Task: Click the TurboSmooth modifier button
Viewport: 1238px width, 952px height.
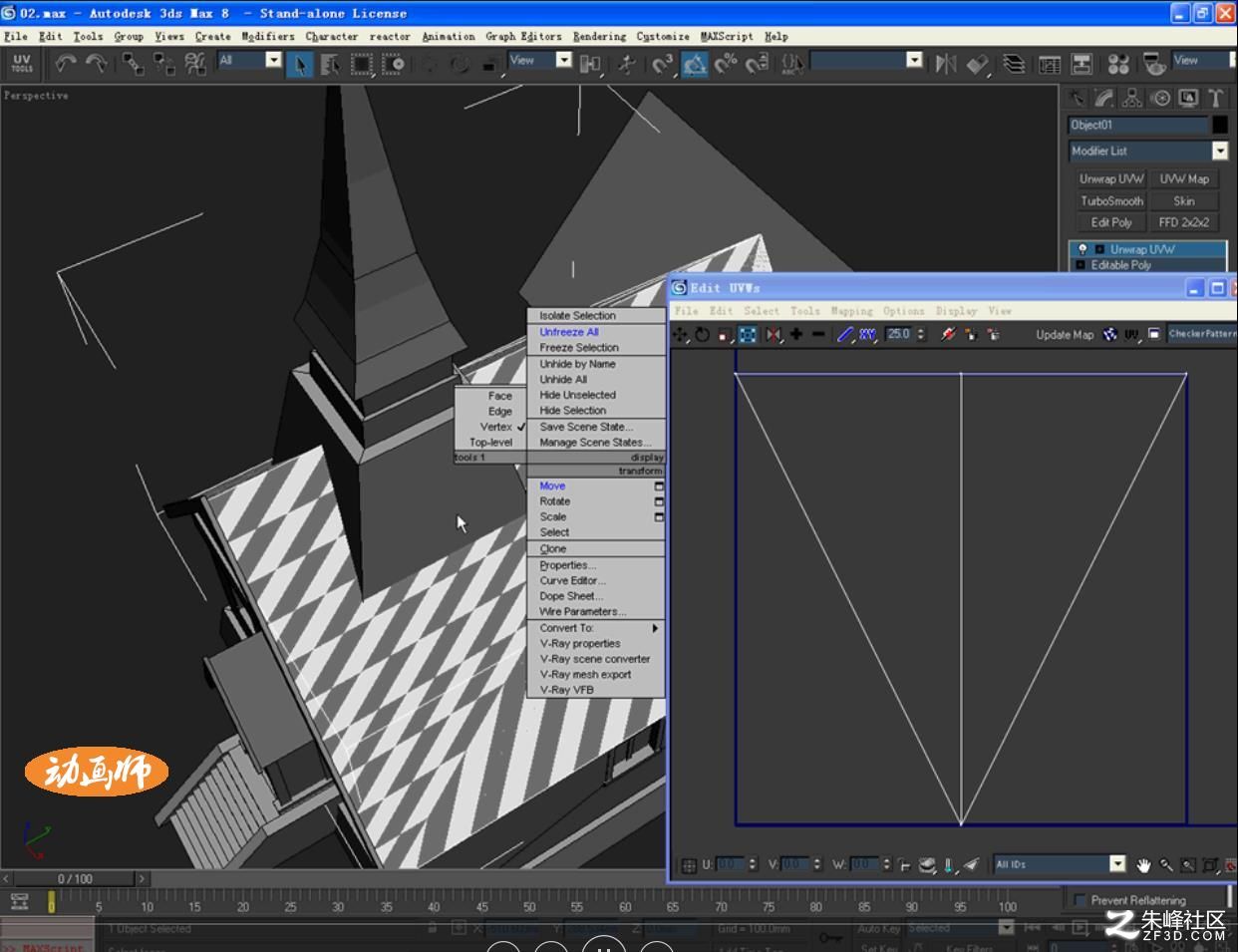Action: 1111,201
